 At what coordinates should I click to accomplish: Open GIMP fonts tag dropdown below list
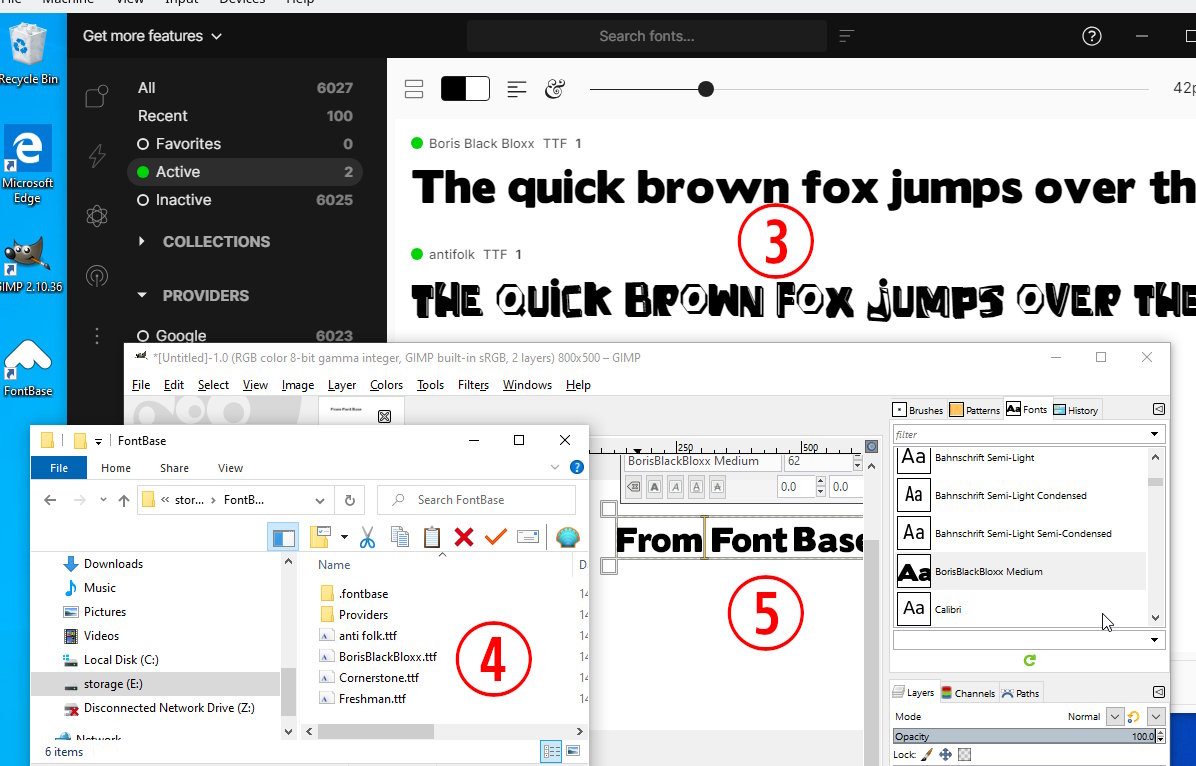coord(1154,639)
